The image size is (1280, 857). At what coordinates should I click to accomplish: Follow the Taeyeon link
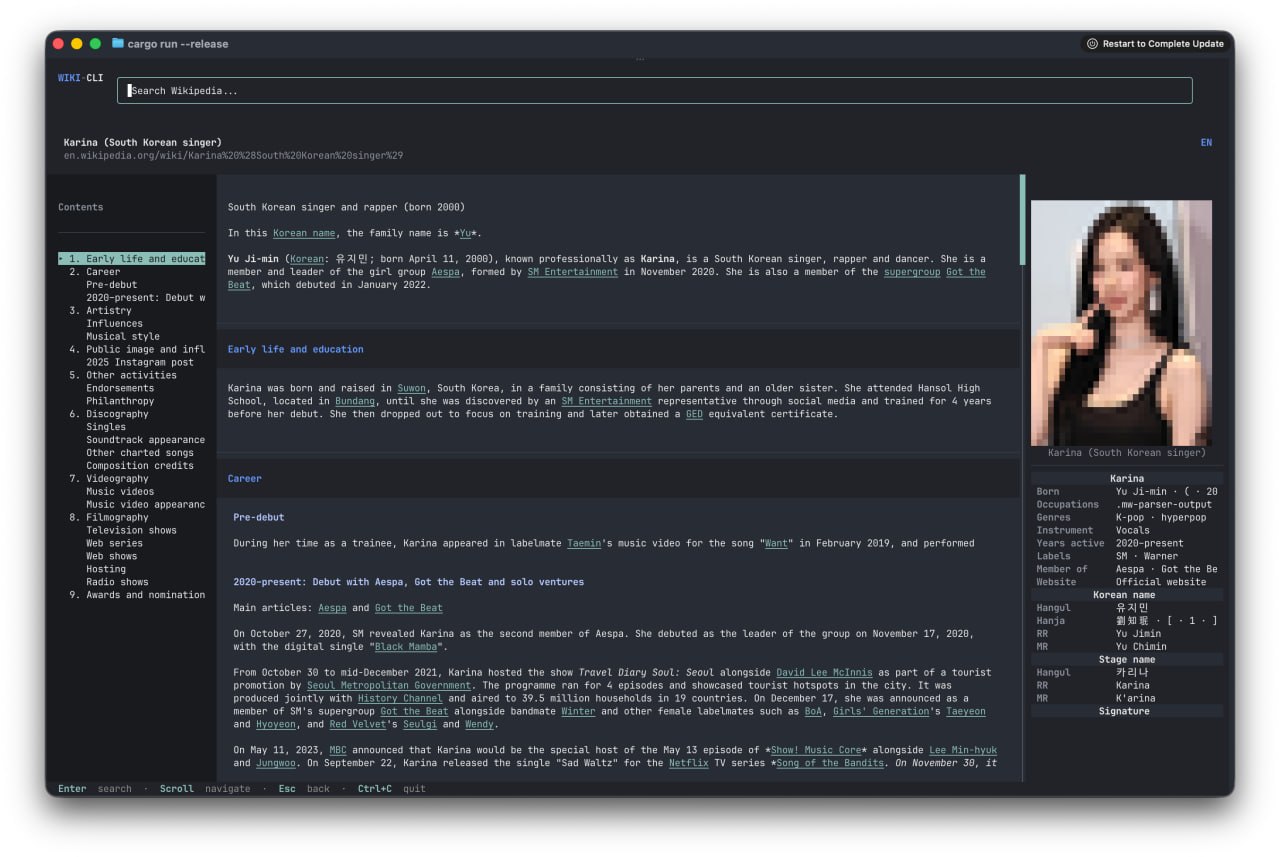click(965, 711)
